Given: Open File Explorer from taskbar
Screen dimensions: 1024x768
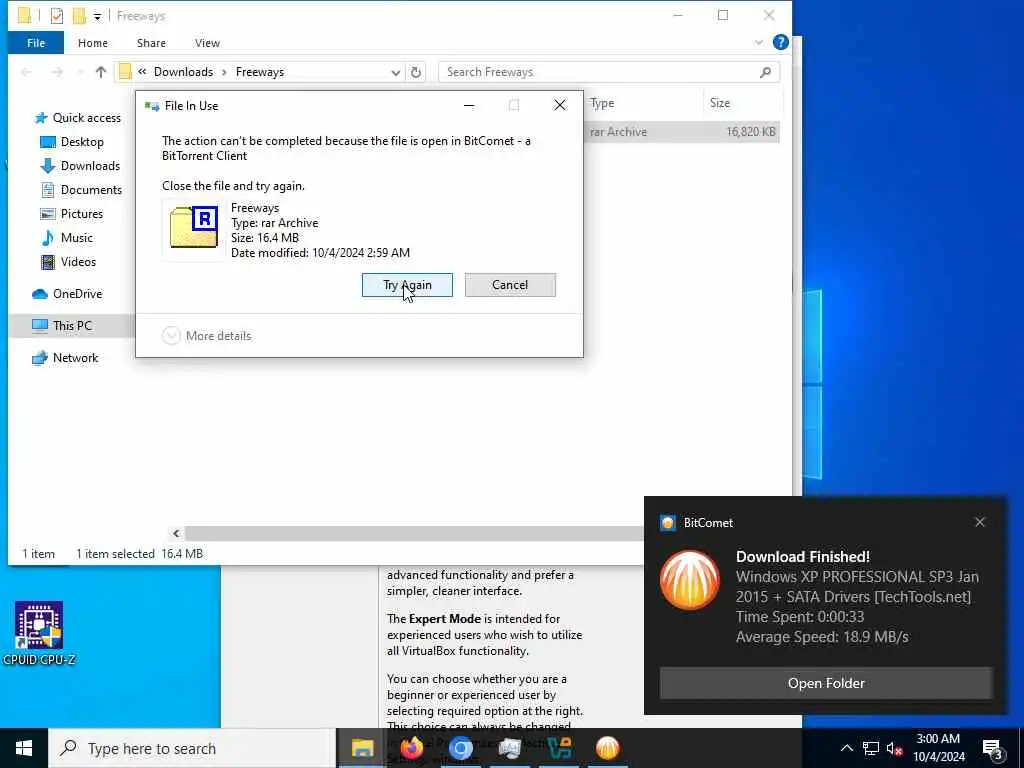Looking at the screenshot, I should point(362,748).
